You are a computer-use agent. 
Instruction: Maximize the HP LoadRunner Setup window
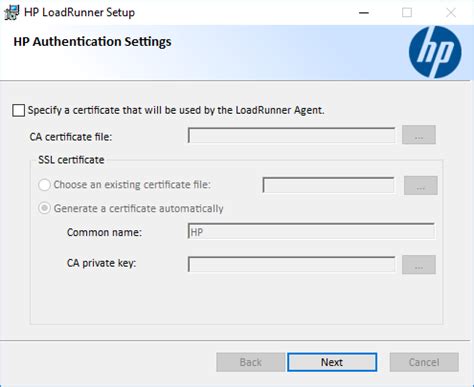[407, 13]
